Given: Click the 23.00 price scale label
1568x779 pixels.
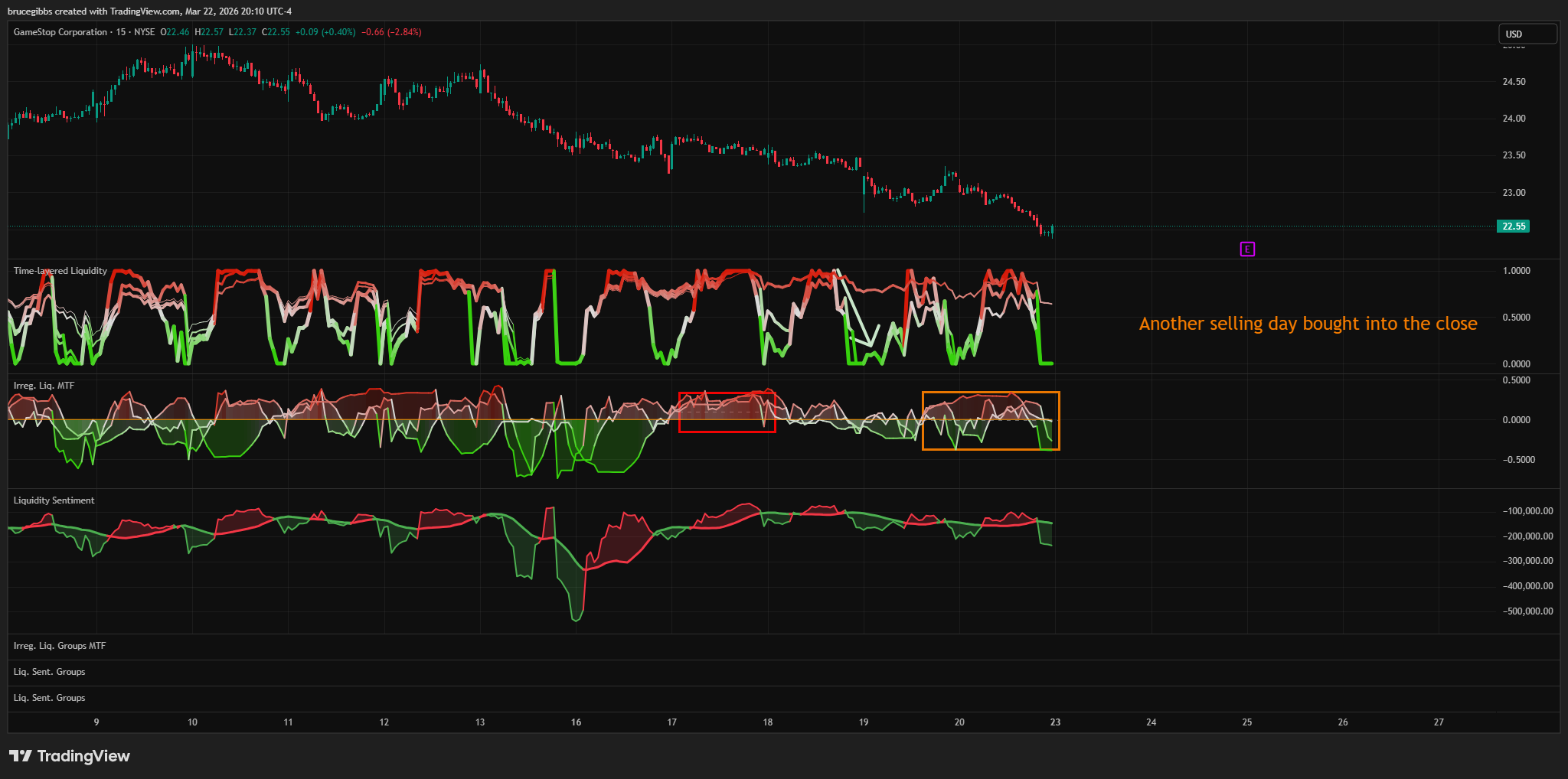Looking at the screenshot, I should click(1514, 193).
